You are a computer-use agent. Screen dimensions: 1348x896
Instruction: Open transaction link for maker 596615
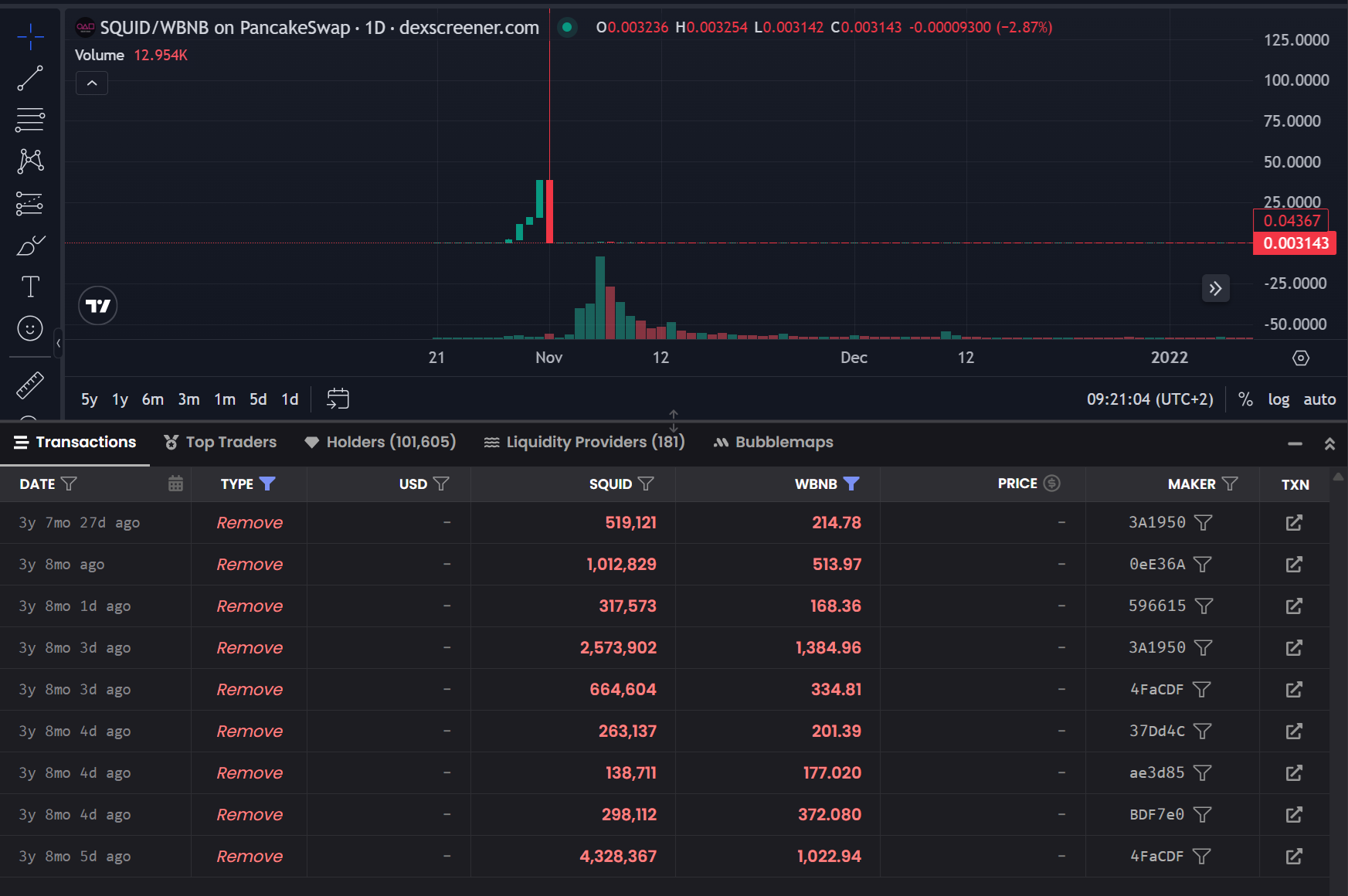point(1294,606)
